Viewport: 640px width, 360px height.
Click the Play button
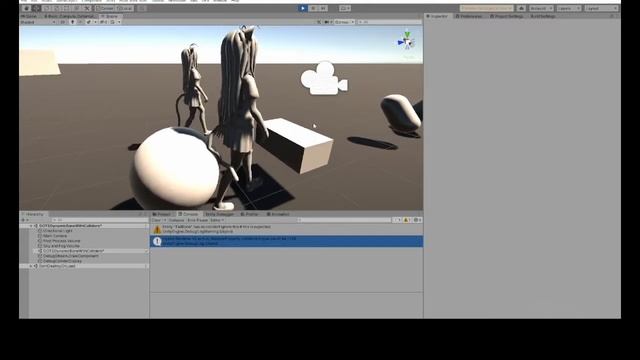pos(302,8)
